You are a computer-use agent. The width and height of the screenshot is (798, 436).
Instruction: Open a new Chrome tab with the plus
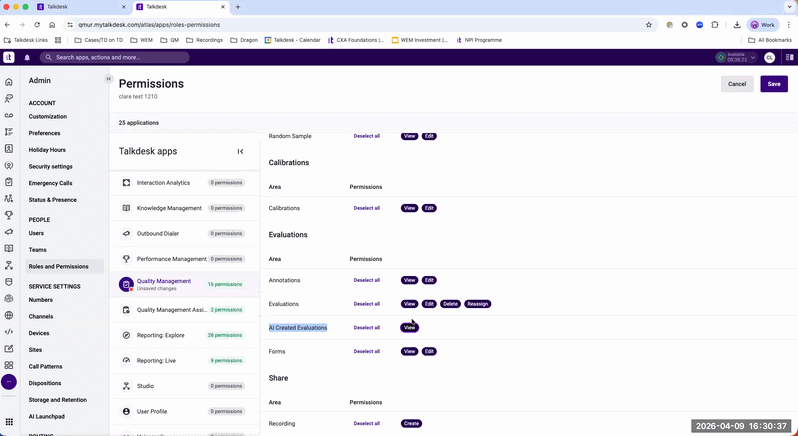pyautogui.click(x=238, y=7)
